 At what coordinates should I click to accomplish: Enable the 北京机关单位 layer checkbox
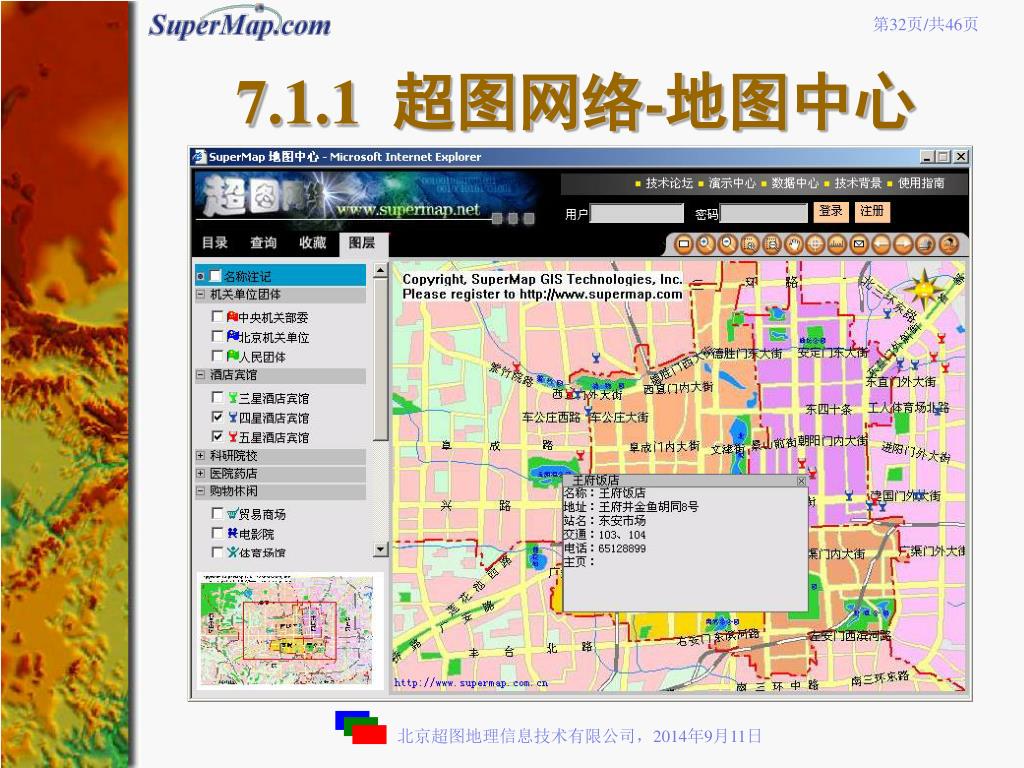(x=217, y=336)
